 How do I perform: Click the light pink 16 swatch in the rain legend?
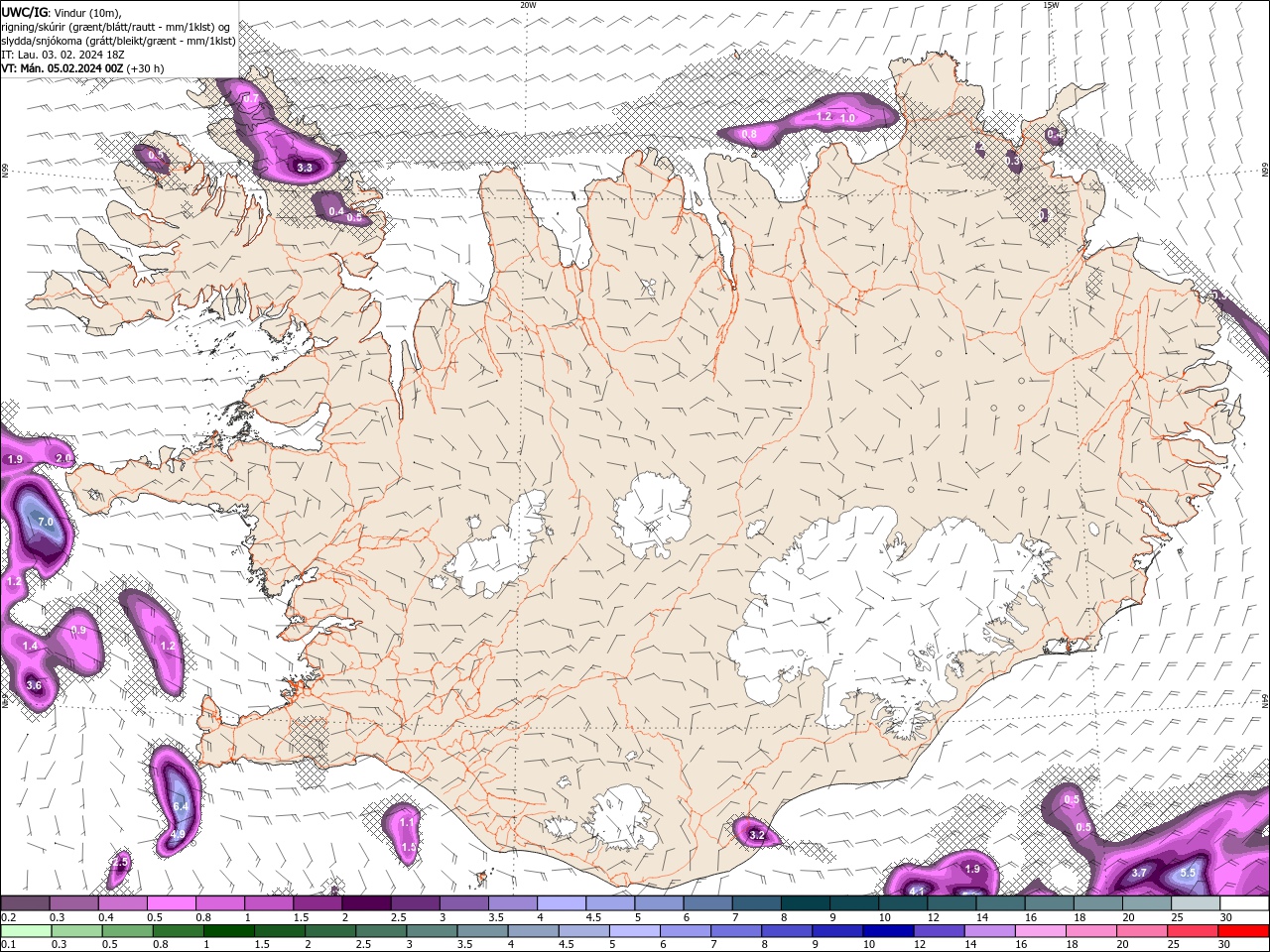(x=1042, y=931)
